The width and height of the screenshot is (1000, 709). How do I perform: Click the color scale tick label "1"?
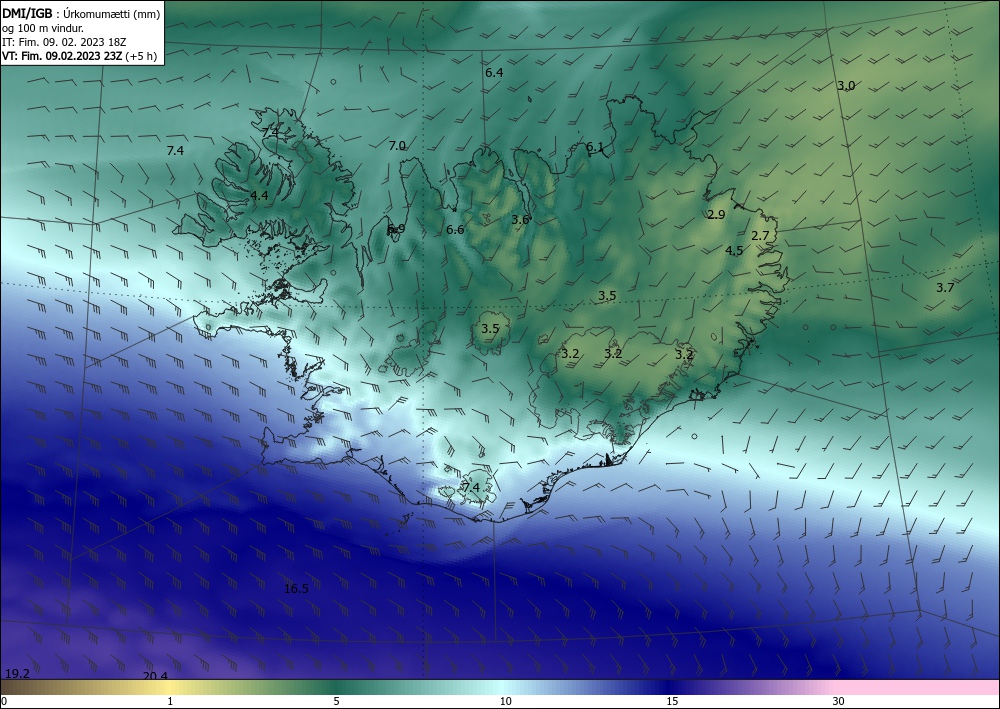click(x=170, y=701)
